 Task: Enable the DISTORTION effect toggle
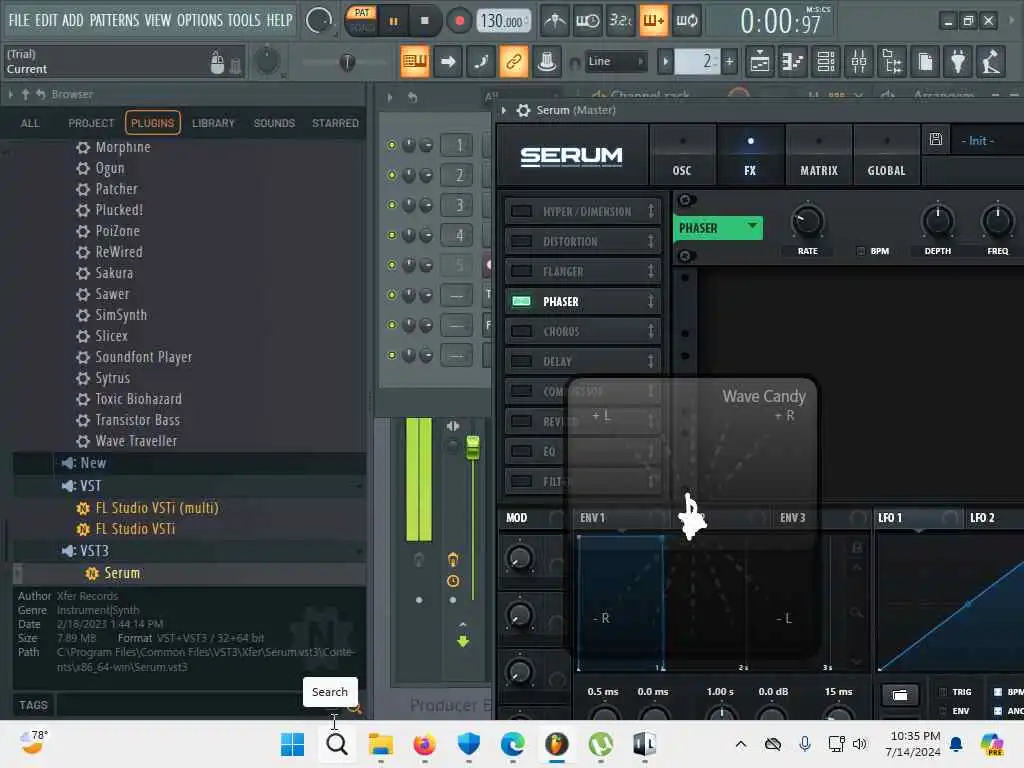pos(521,241)
